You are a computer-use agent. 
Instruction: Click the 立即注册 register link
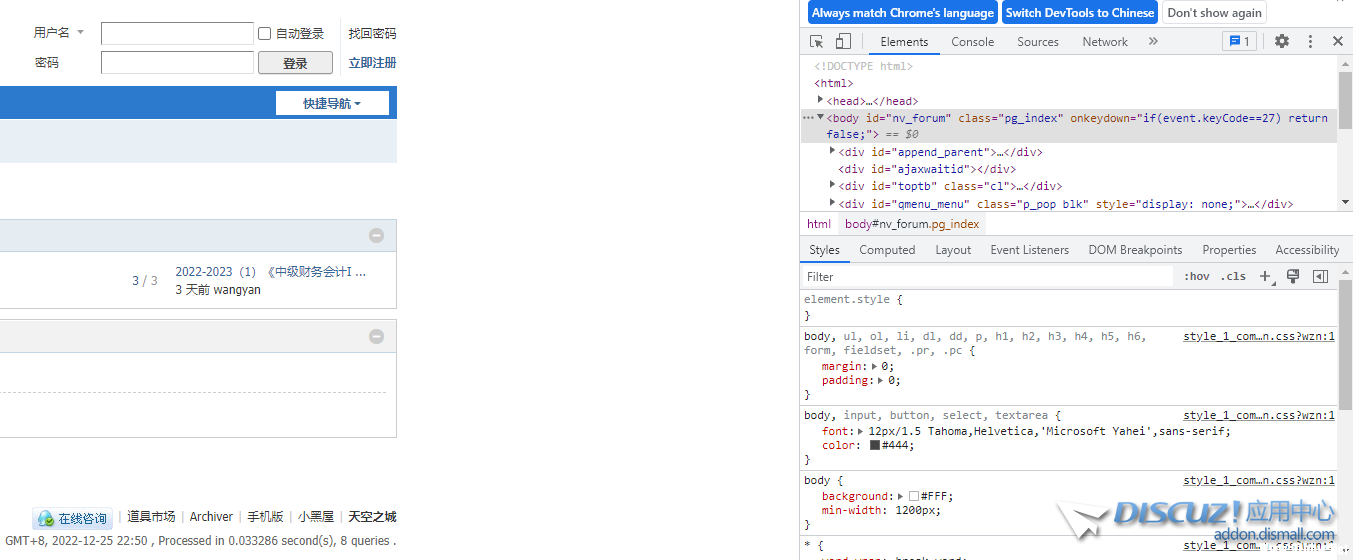click(372, 63)
